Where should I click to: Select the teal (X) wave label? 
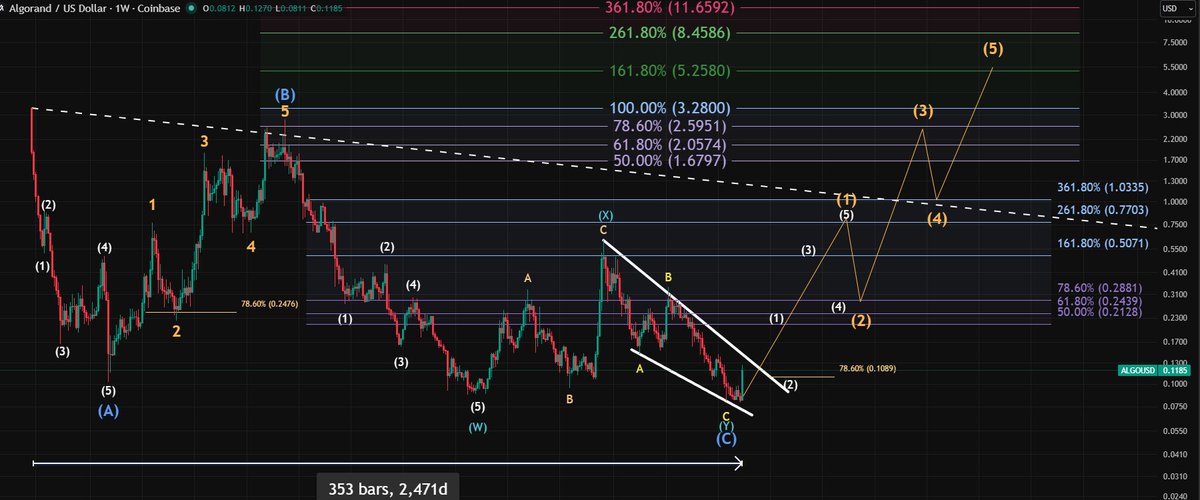point(606,215)
